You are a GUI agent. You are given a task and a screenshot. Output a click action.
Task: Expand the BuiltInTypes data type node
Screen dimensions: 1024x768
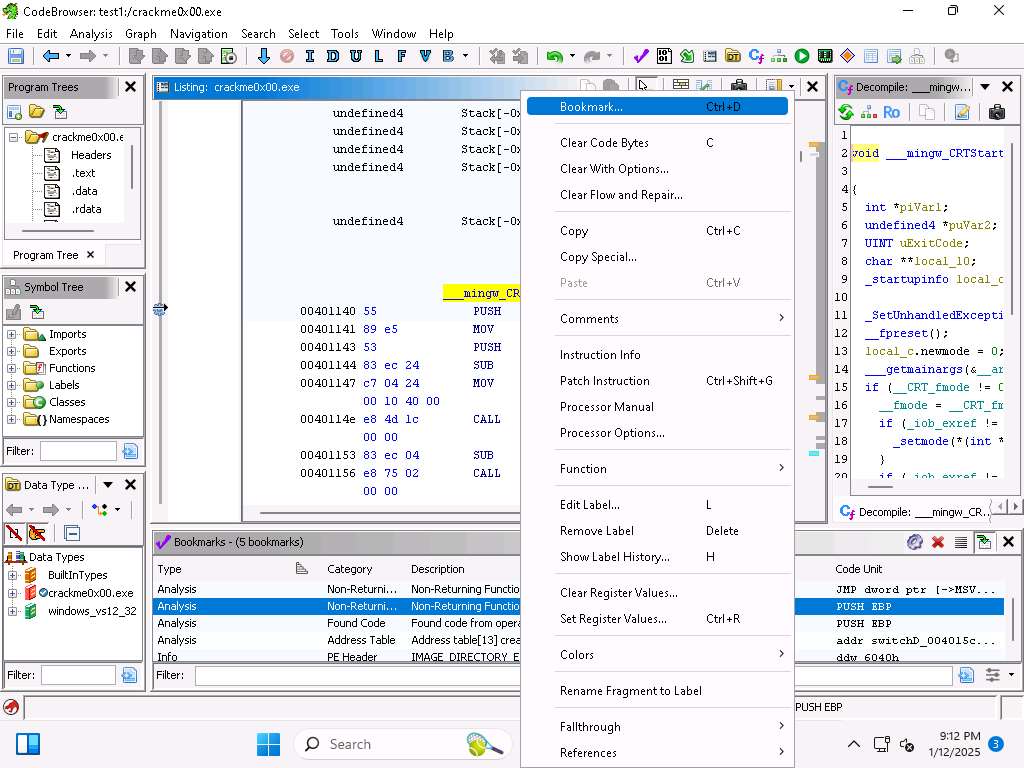point(12,575)
